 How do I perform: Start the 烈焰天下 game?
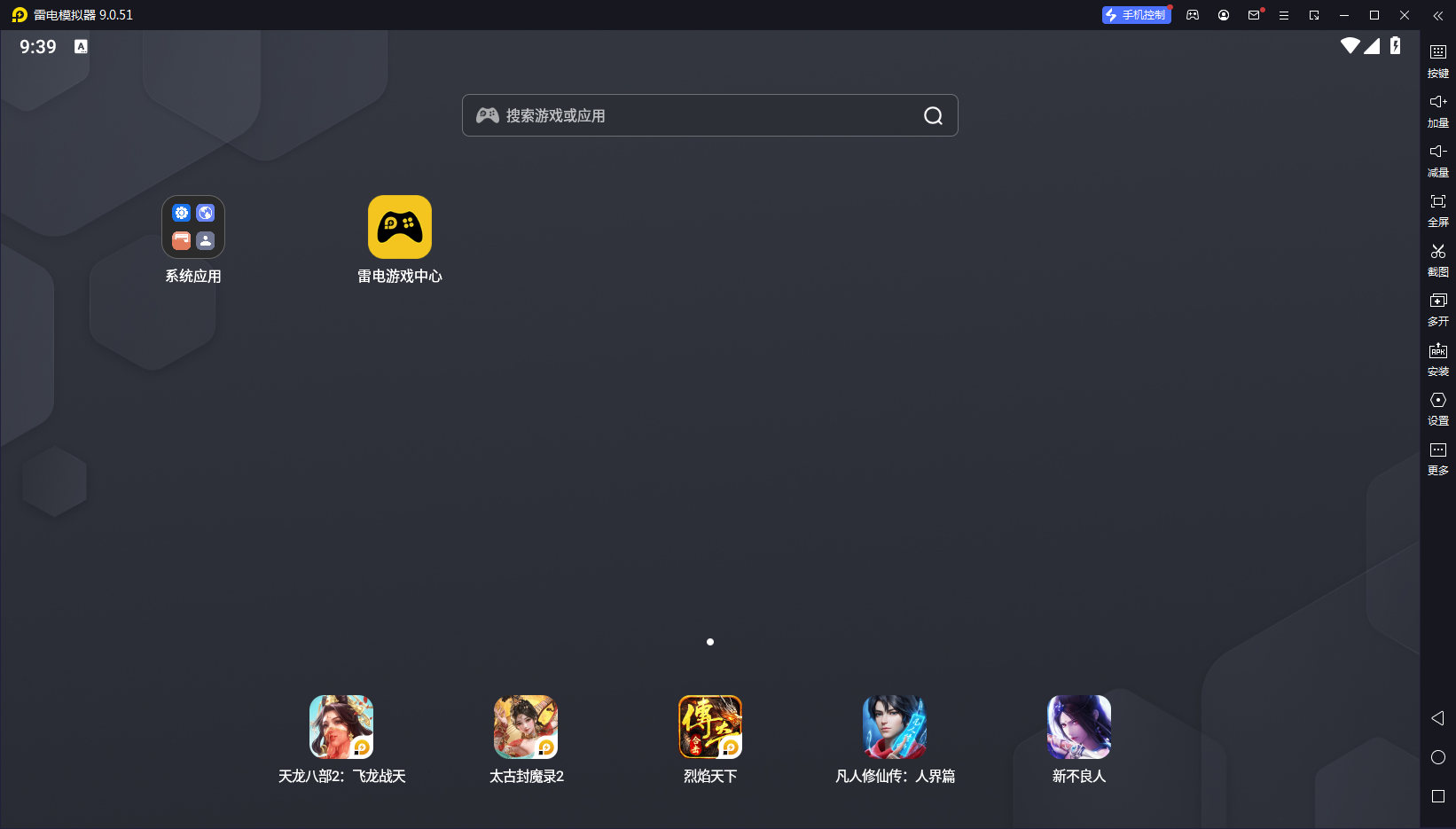tap(710, 727)
